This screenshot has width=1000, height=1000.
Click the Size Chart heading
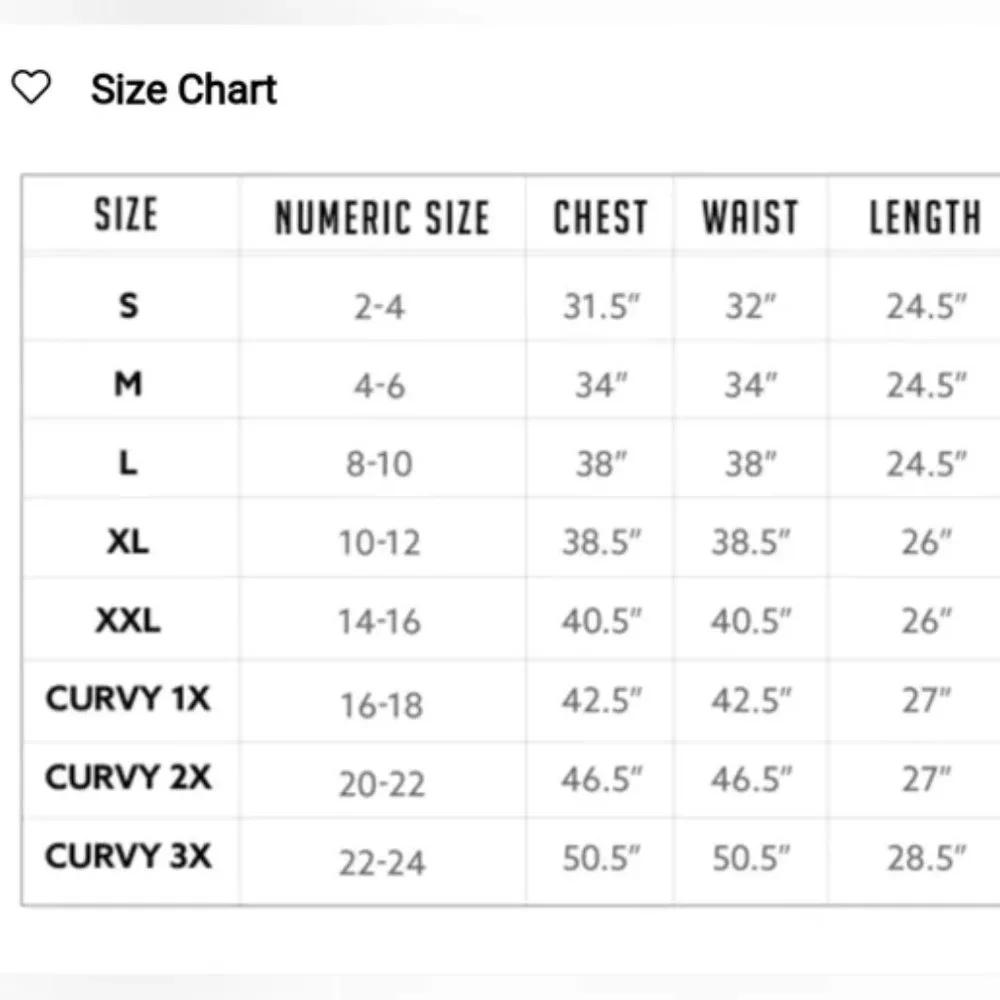tap(184, 90)
